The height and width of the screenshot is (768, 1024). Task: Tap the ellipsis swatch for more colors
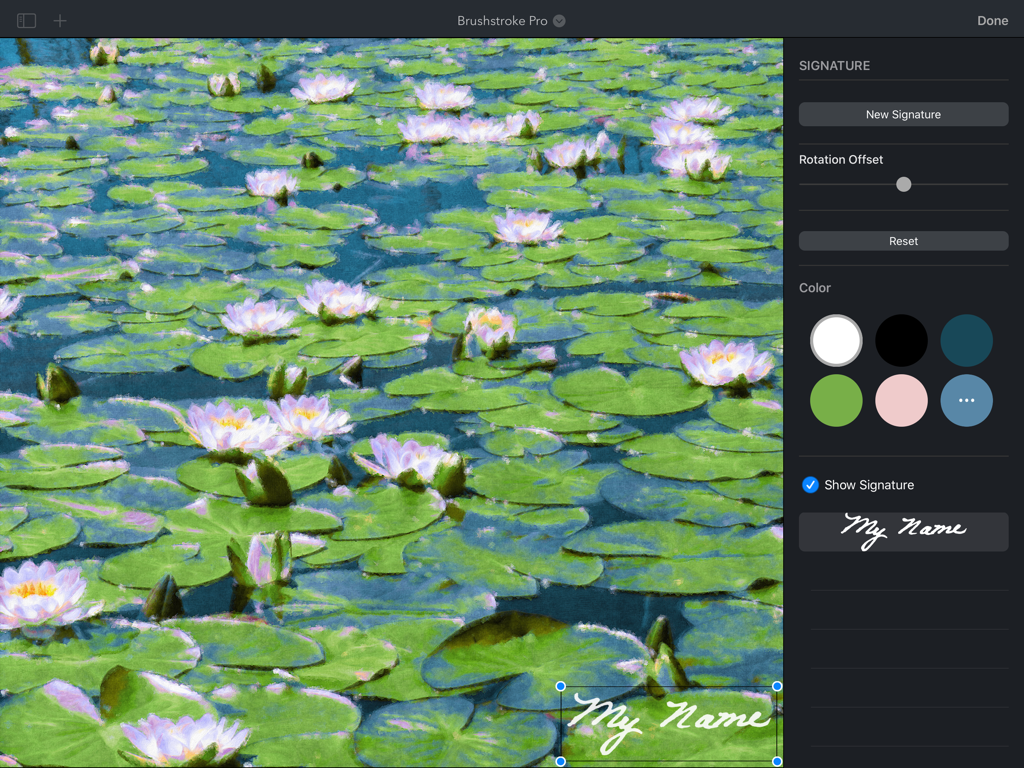(966, 400)
